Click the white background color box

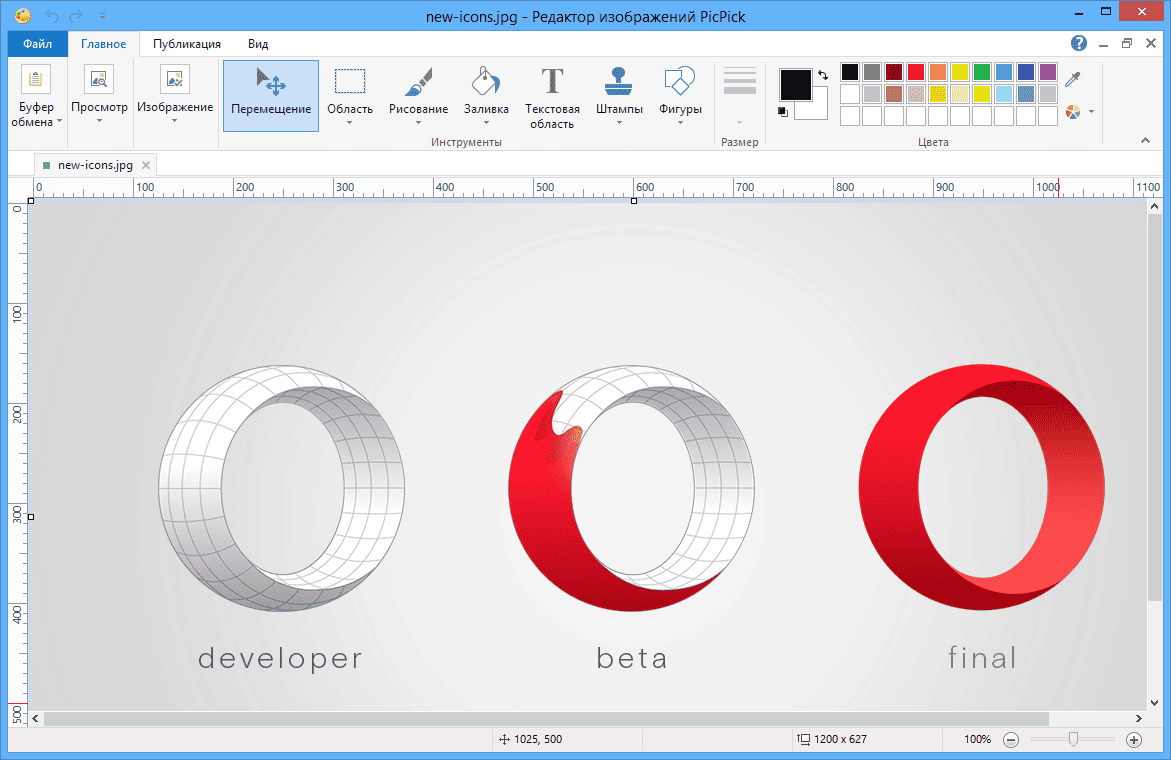pos(817,108)
